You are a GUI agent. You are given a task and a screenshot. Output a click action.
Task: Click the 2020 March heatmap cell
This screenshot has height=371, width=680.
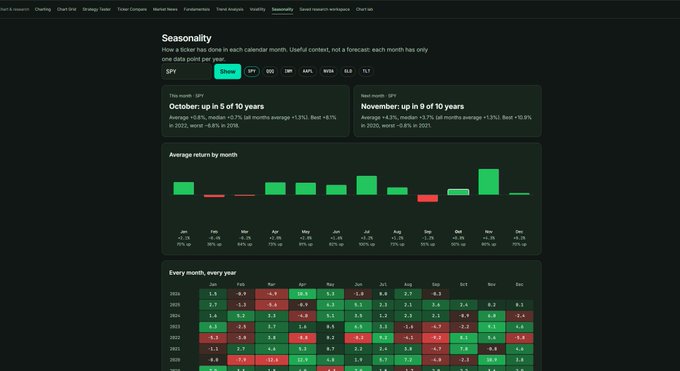click(x=271, y=360)
